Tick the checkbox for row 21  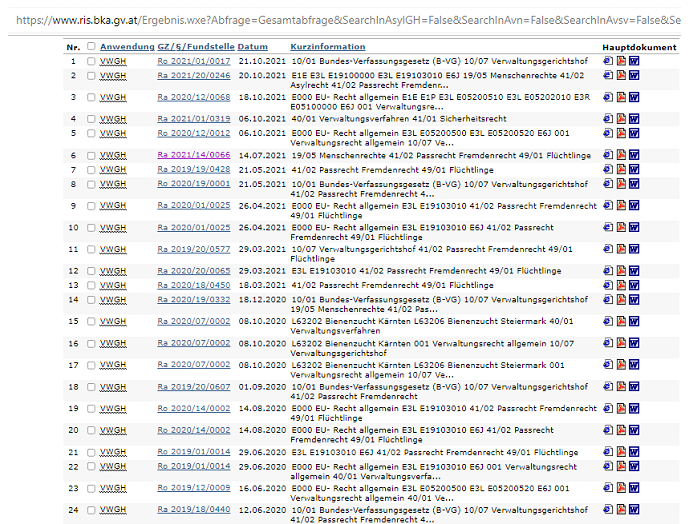pyautogui.click(x=92, y=452)
